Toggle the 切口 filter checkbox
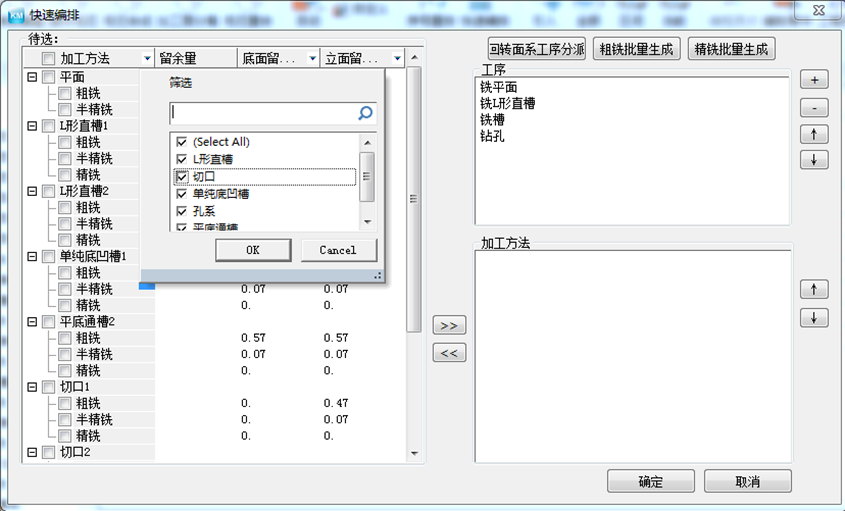The height and width of the screenshot is (511, 845). click(181, 177)
